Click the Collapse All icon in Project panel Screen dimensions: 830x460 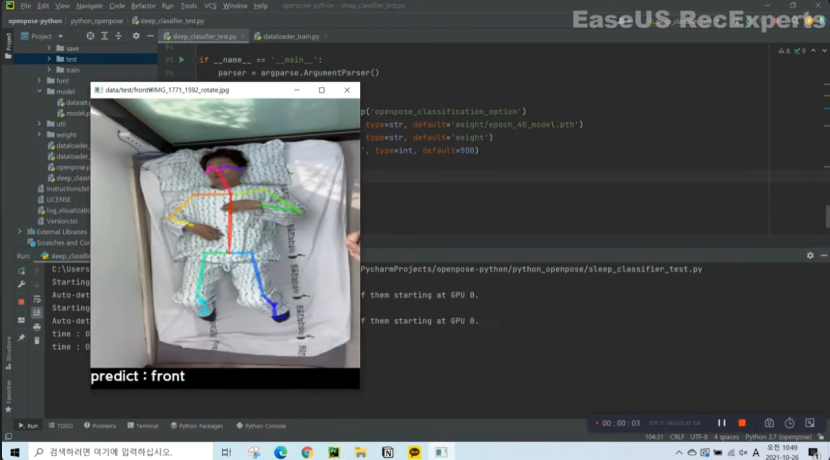click(120, 36)
